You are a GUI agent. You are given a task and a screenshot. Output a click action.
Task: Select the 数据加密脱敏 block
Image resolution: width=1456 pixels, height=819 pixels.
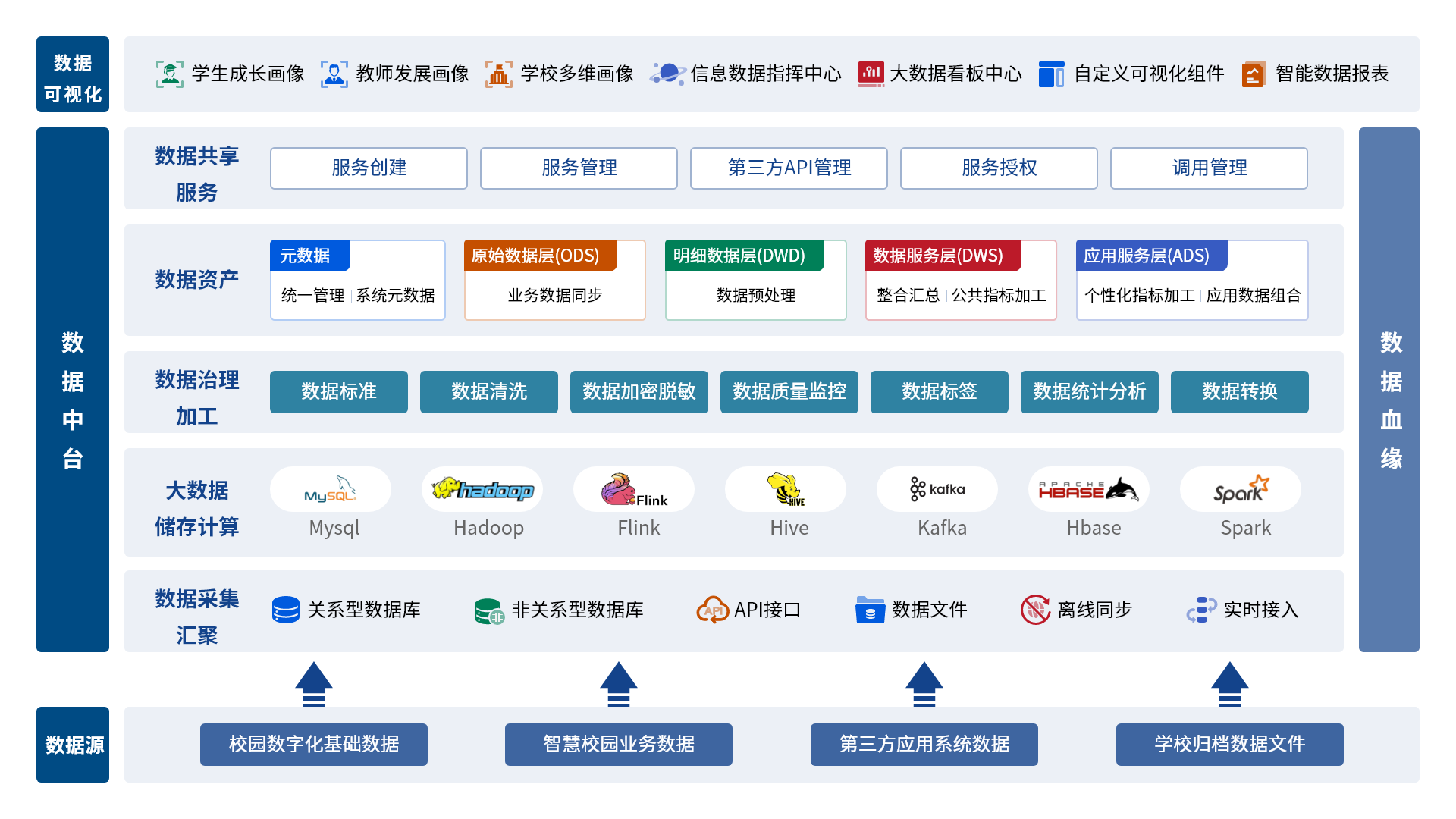tap(639, 392)
